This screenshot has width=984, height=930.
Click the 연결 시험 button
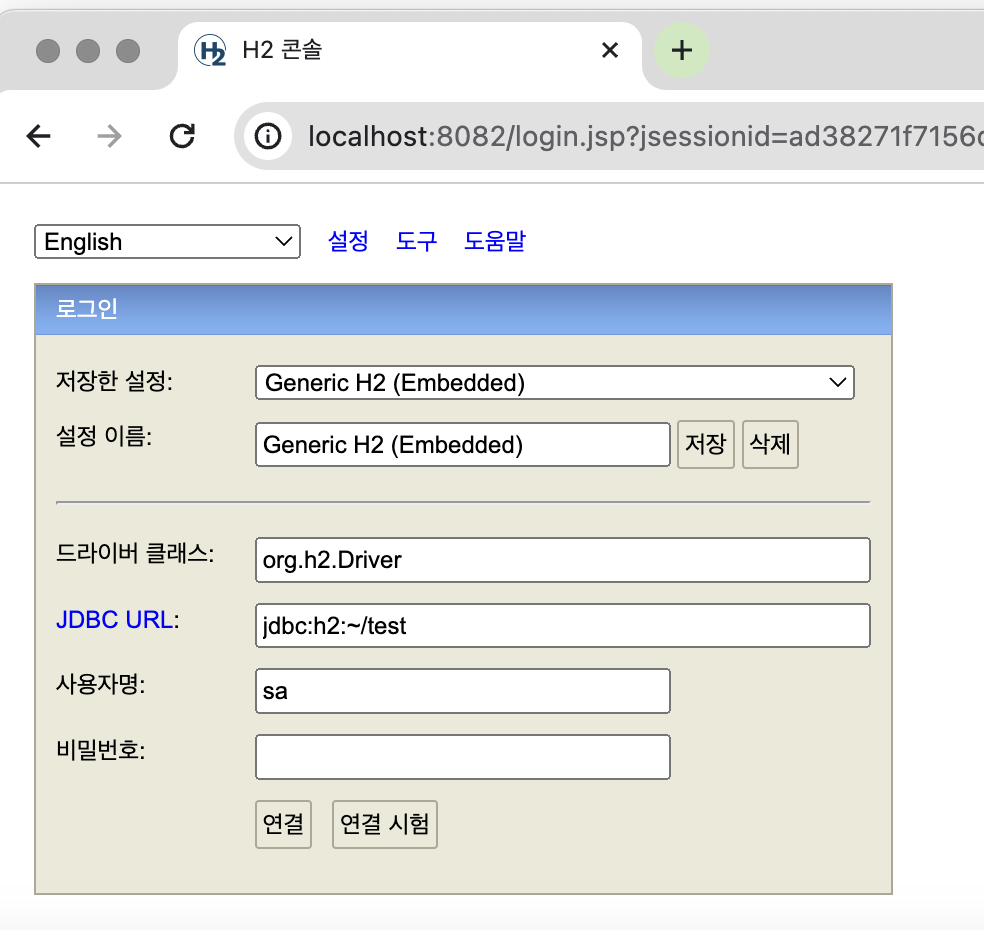tap(385, 825)
